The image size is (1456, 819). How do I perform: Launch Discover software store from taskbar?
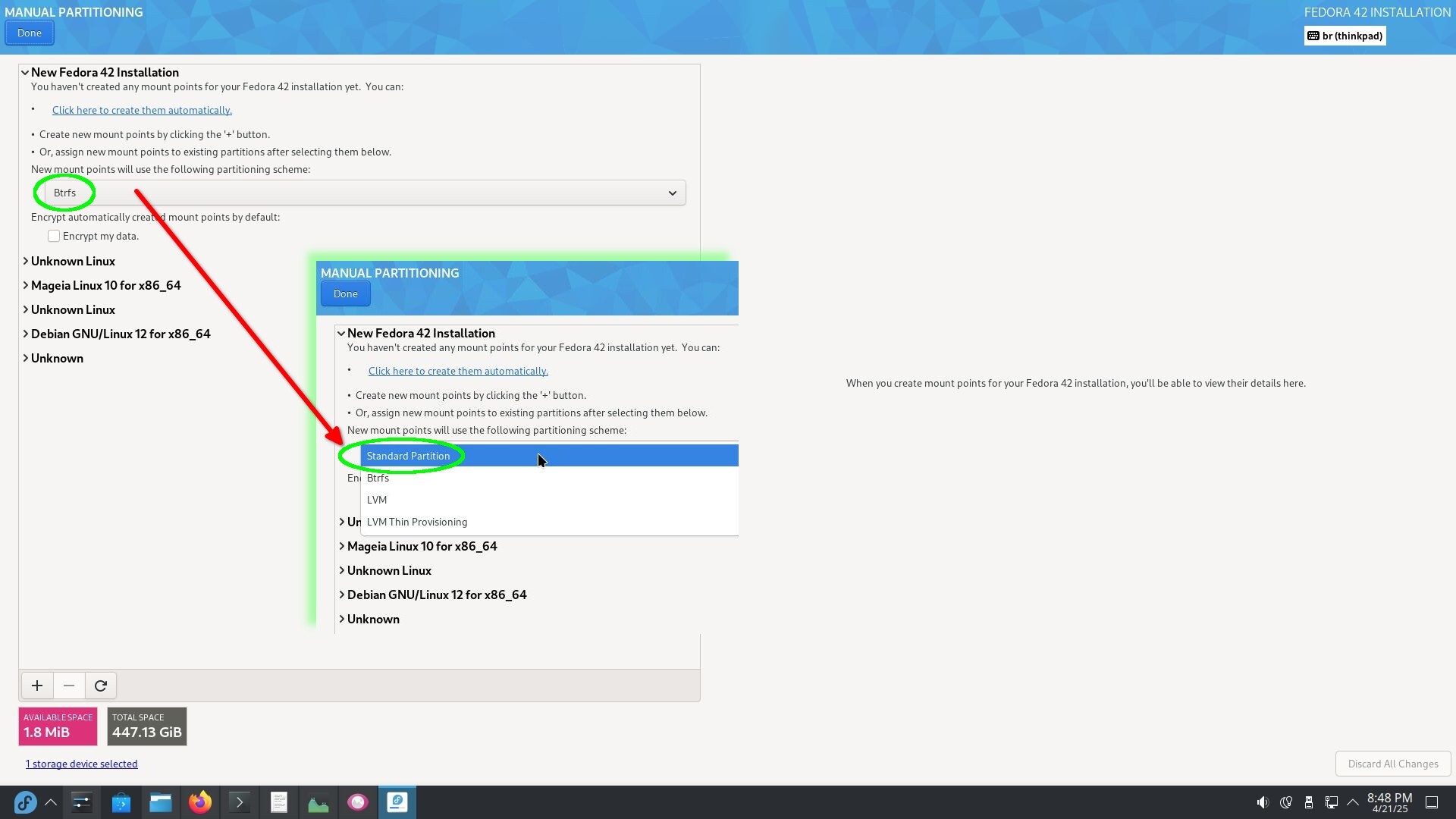(x=121, y=802)
